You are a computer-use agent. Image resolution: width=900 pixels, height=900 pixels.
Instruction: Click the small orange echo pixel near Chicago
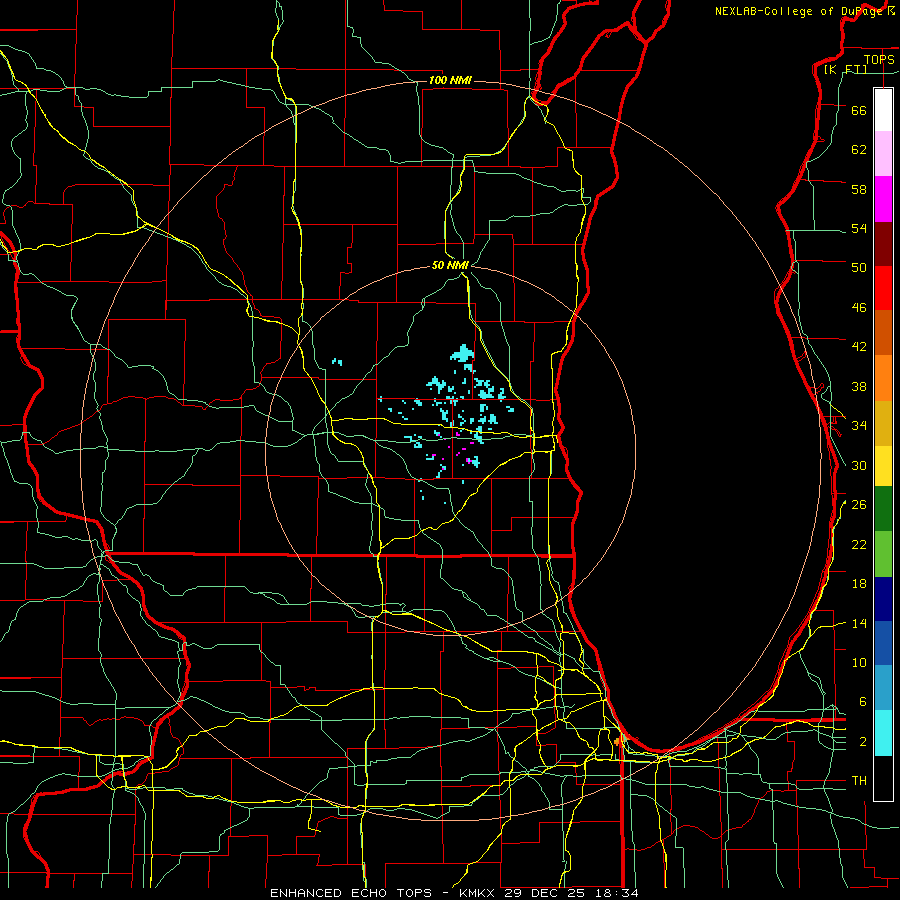click(x=616, y=742)
